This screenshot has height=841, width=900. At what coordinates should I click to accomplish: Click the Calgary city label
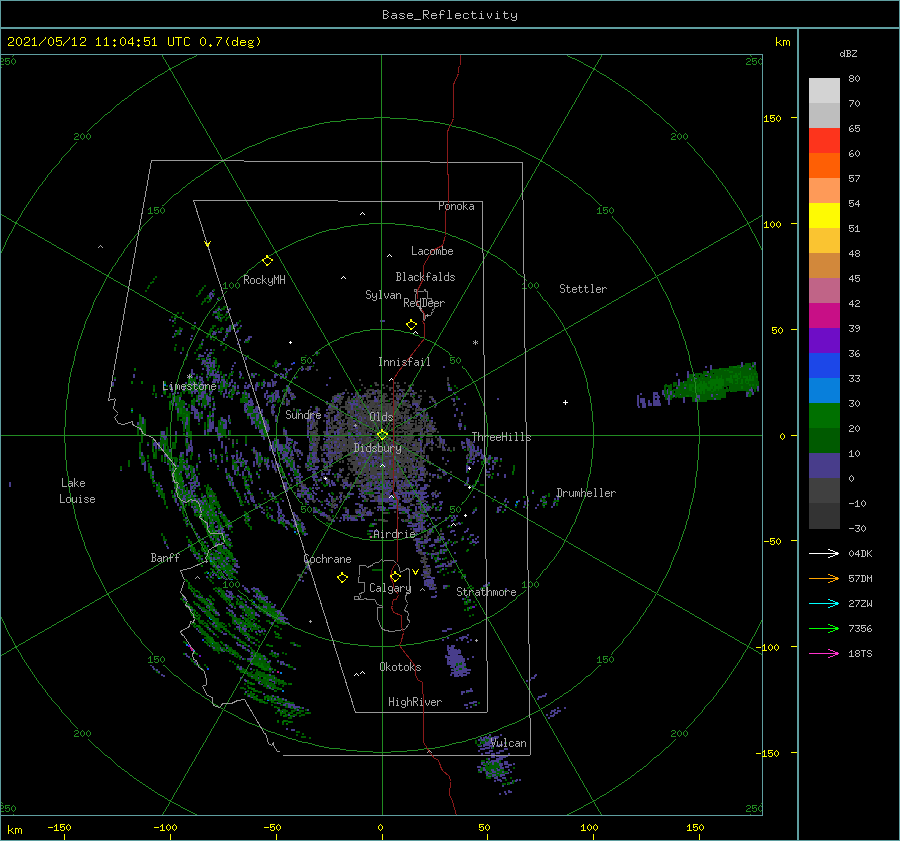(390, 588)
